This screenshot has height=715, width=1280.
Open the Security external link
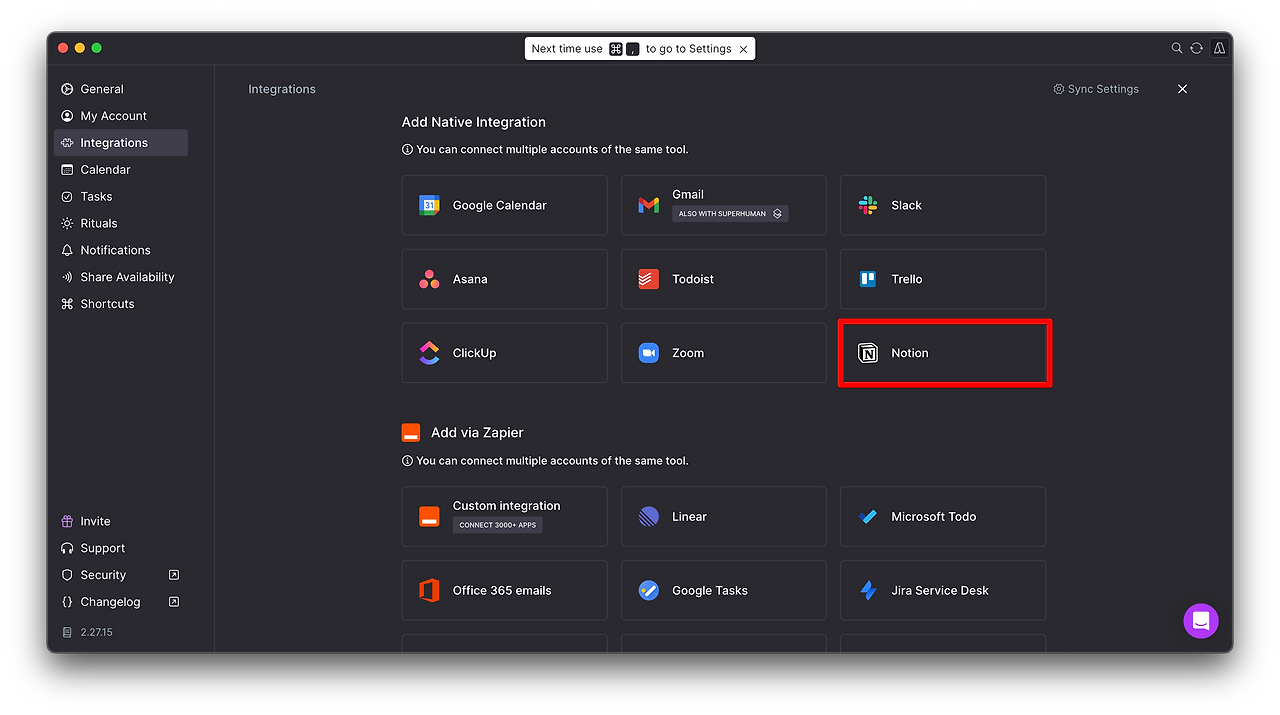point(120,575)
